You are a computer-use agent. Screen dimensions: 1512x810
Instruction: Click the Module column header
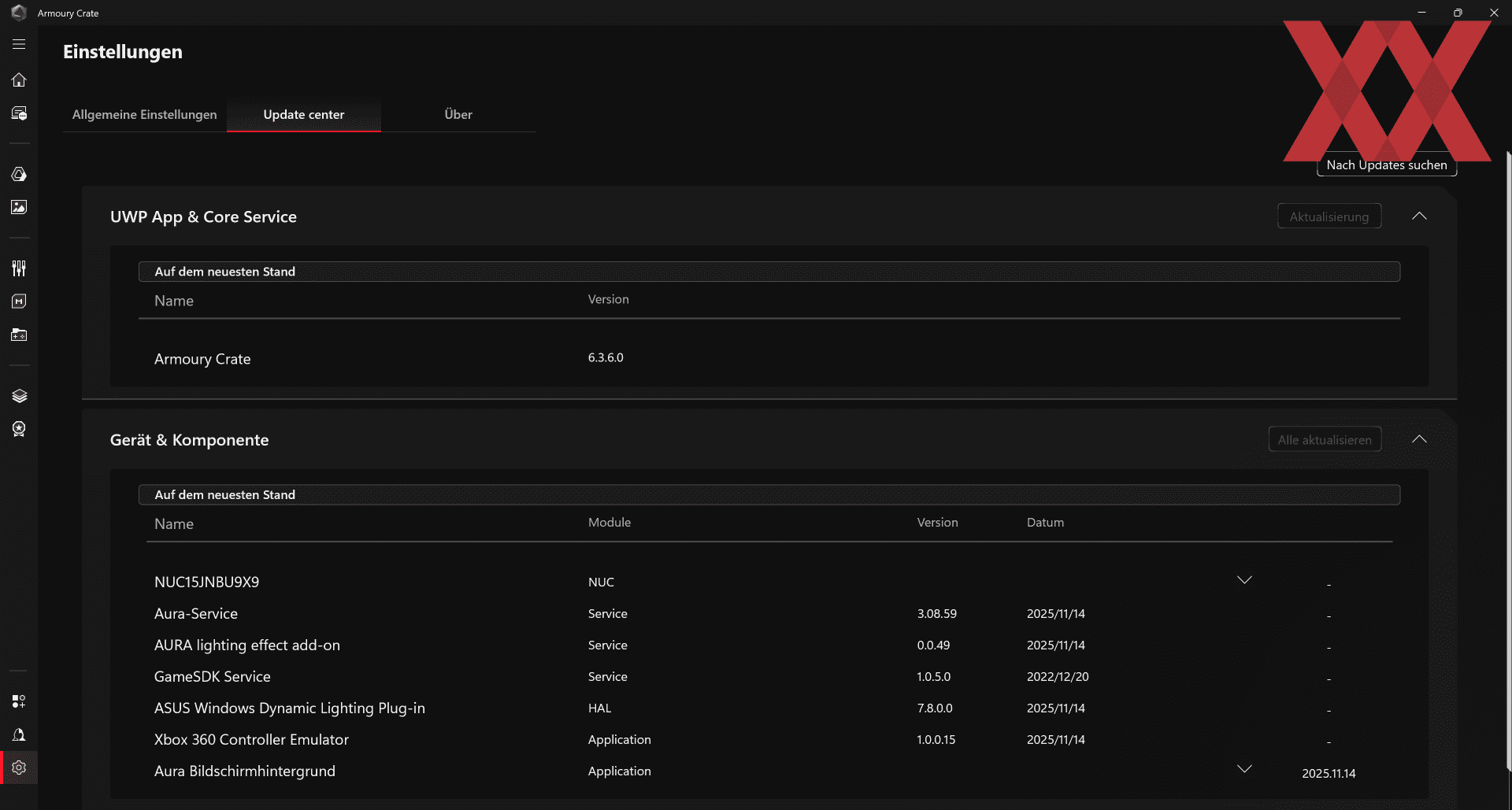click(610, 522)
